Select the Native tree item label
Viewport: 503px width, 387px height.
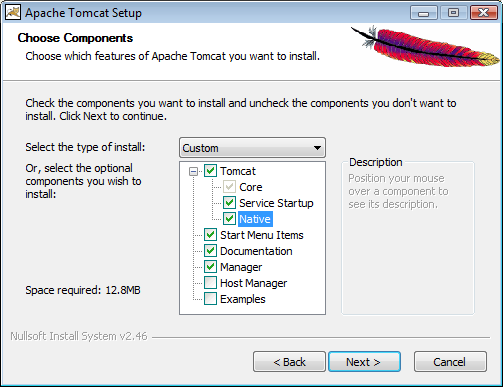click(255, 219)
